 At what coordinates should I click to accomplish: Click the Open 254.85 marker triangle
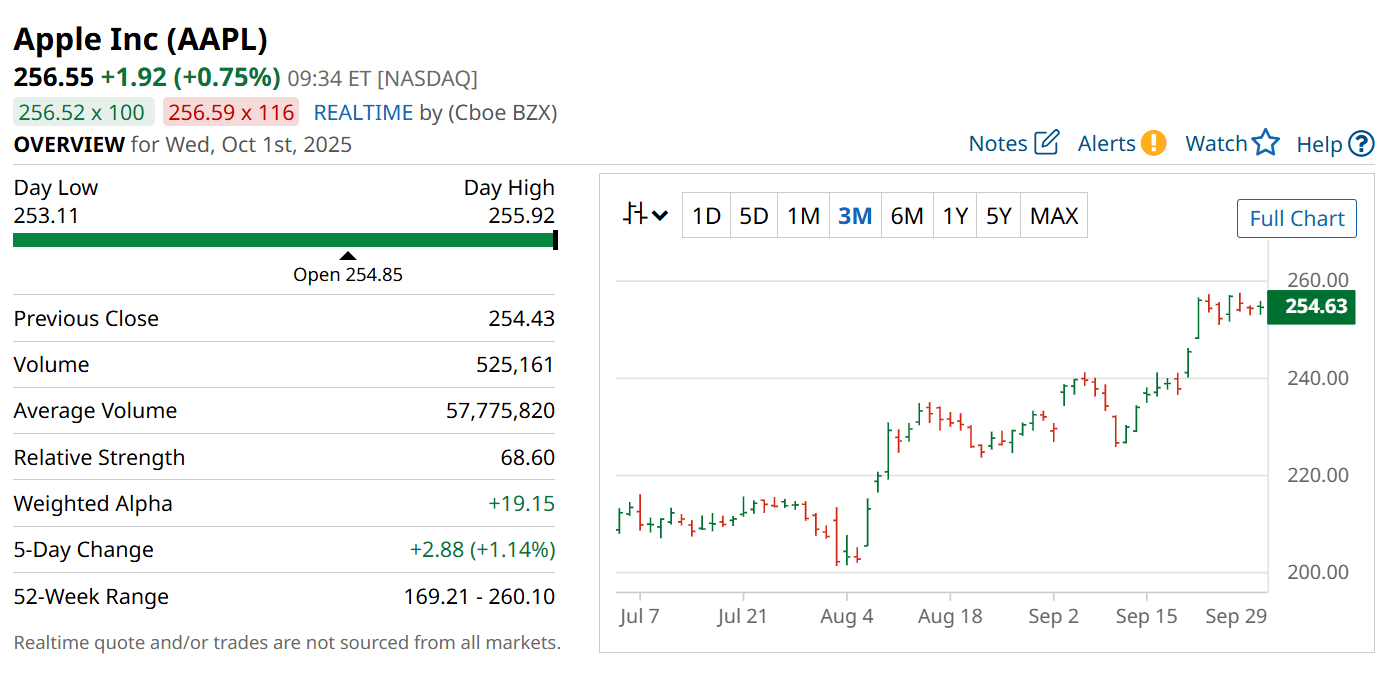(347, 256)
